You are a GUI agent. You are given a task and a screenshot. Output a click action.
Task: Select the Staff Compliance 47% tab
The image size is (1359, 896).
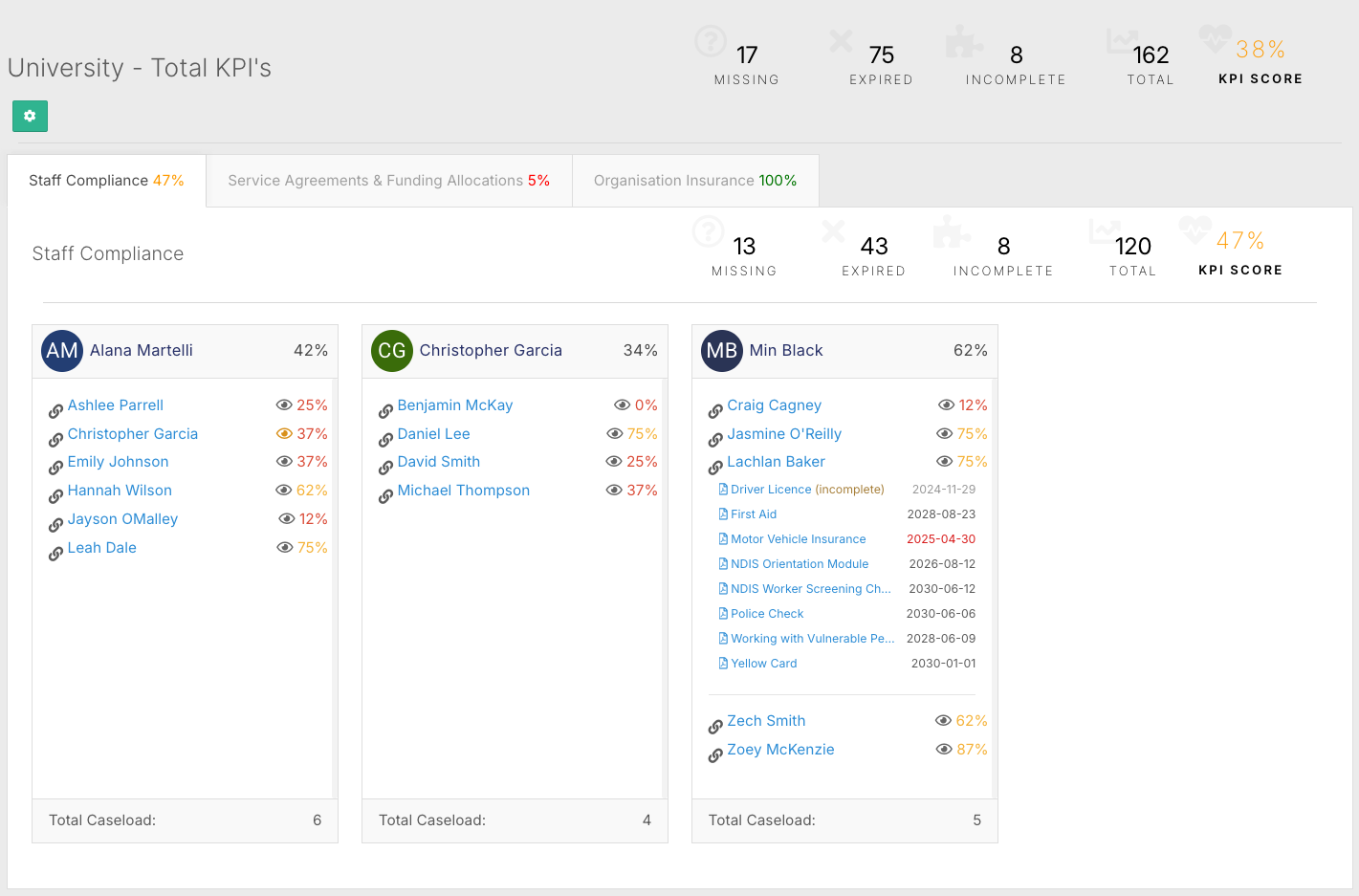pyautogui.click(x=106, y=181)
